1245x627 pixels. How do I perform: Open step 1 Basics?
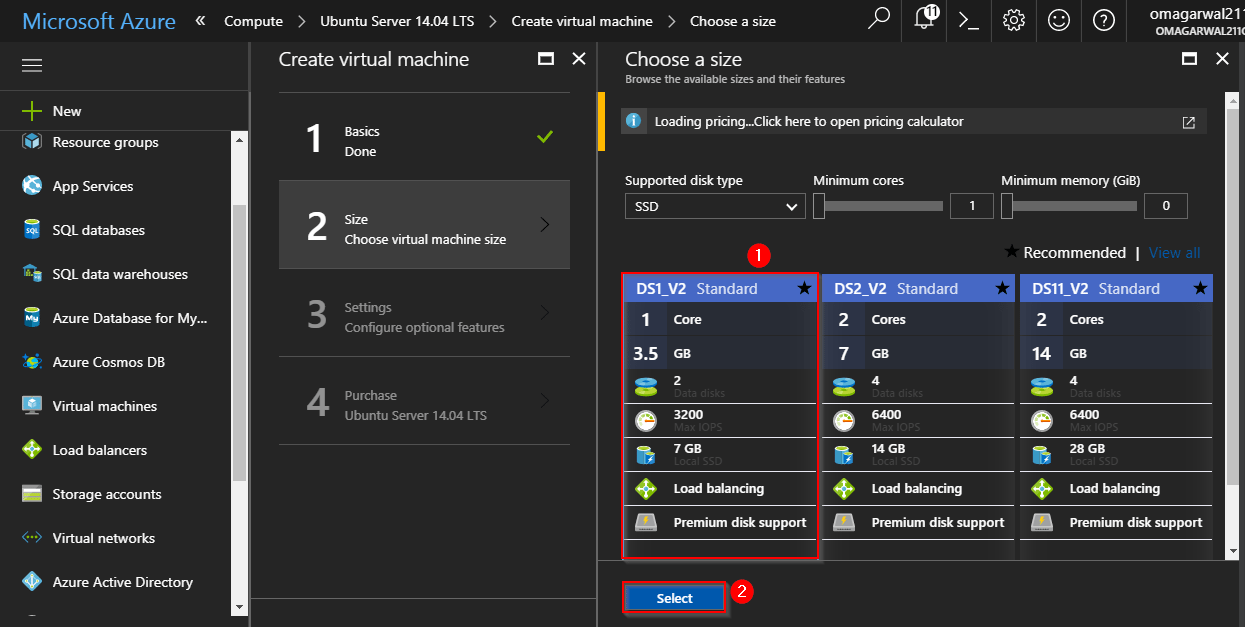click(424, 137)
